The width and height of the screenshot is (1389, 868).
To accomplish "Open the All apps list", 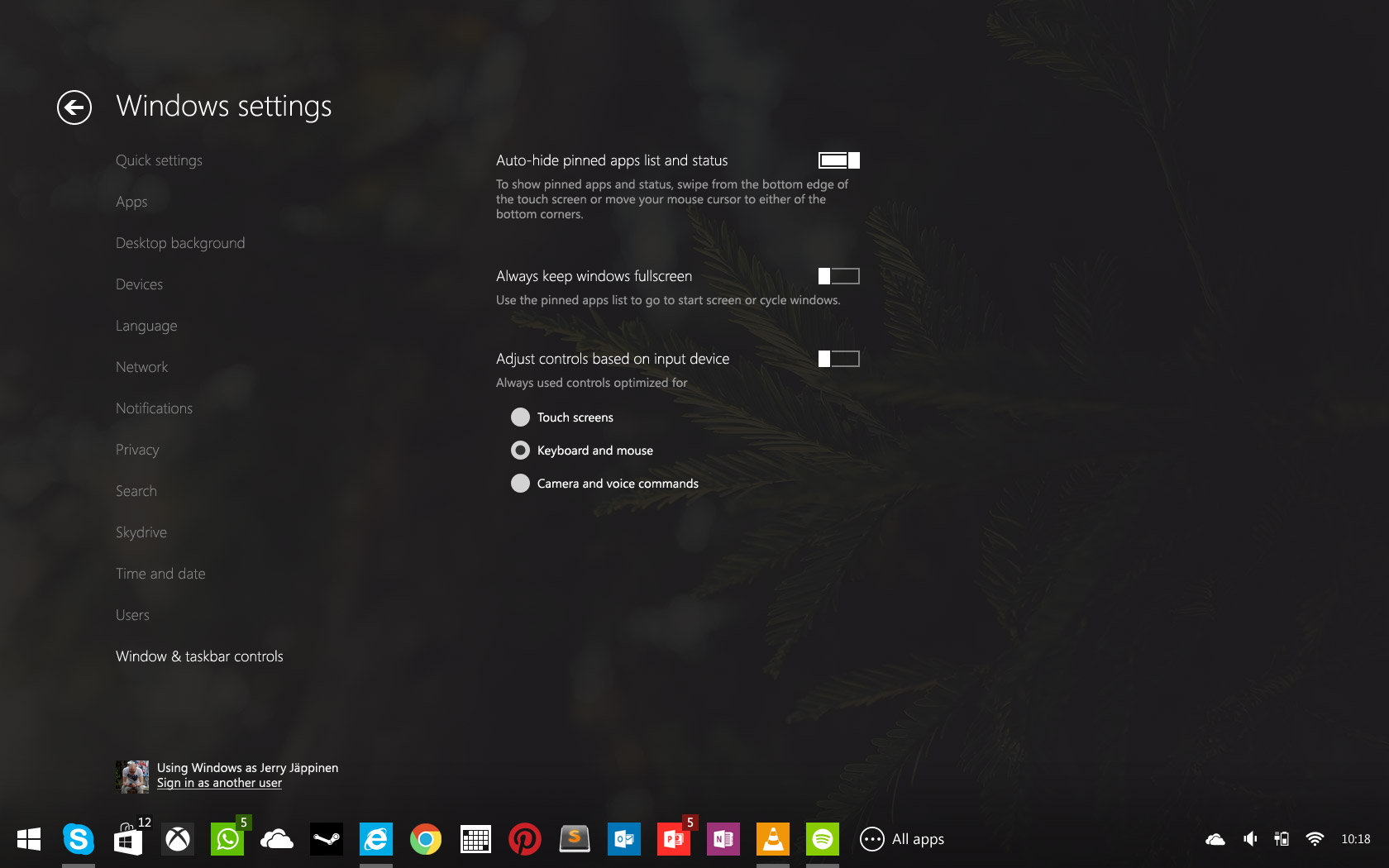I will pos(902,839).
